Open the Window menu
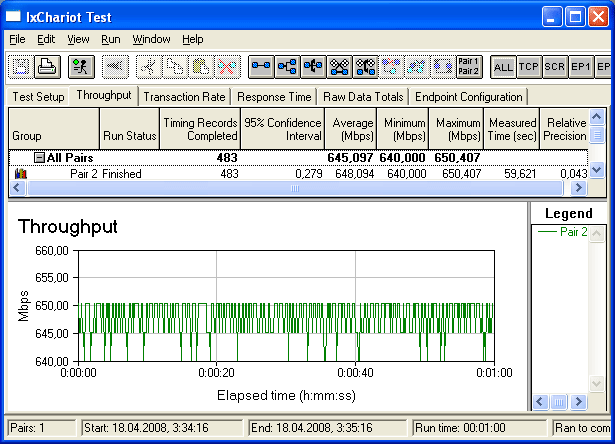Image resolution: width=615 pixels, height=444 pixels. 151,39
